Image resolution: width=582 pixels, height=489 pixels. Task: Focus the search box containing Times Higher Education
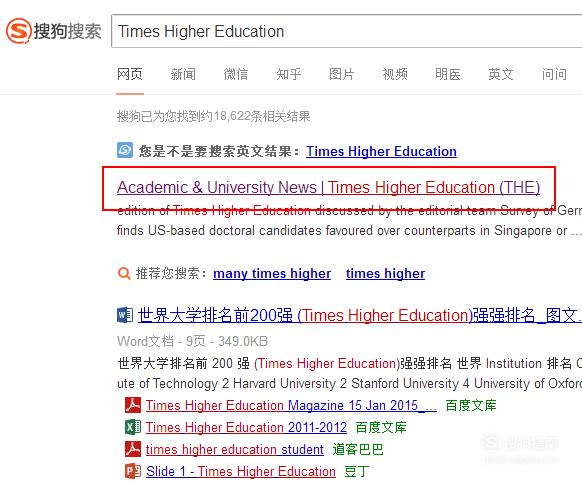(x=347, y=31)
